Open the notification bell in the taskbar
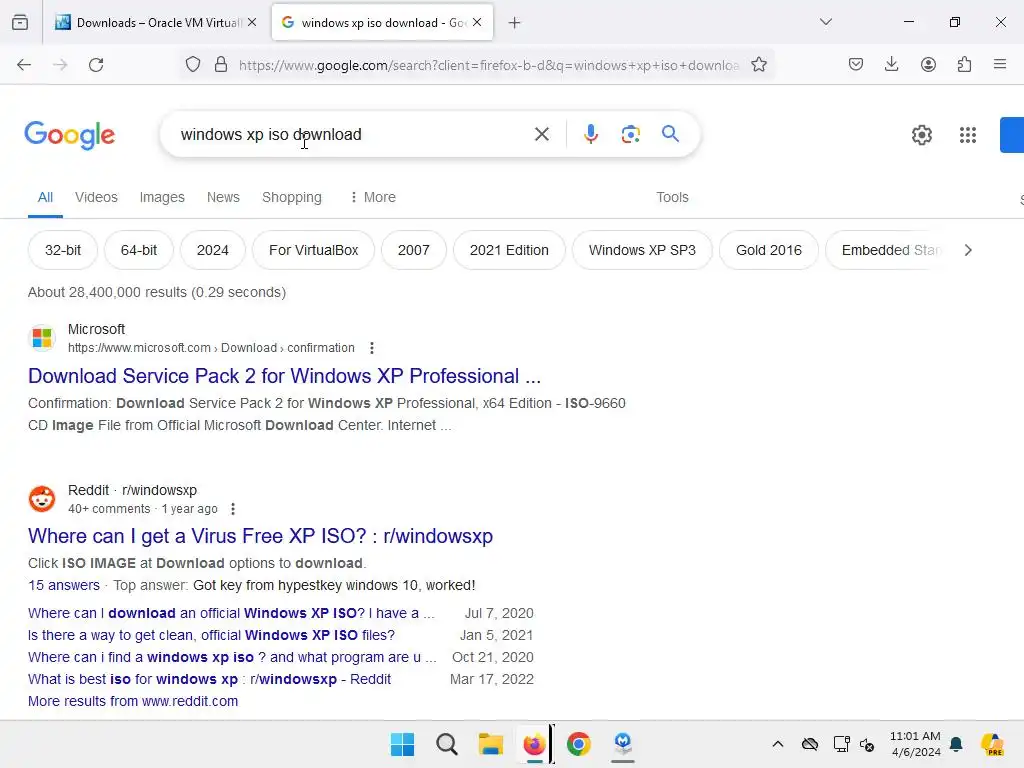Screen dimensions: 1024x768 [x=956, y=744]
